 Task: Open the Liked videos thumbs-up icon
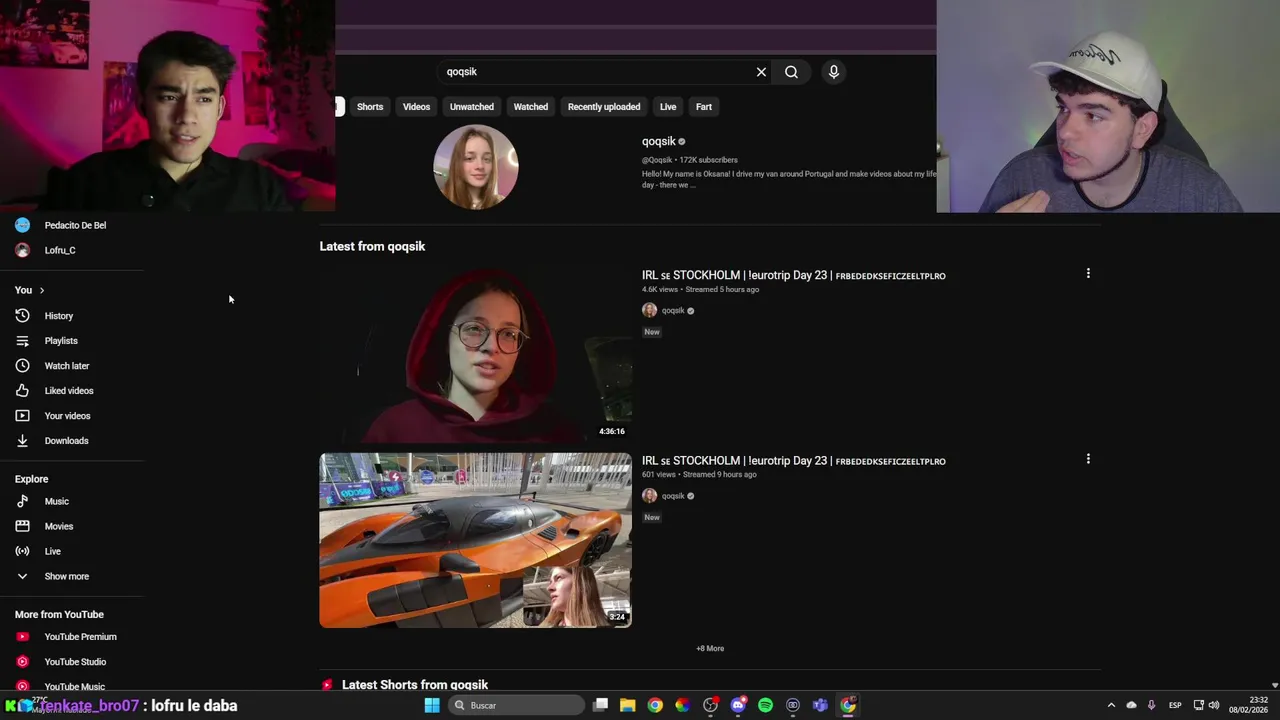[x=22, y=391]
